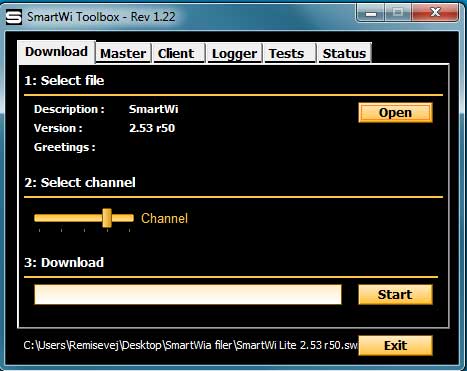Click the Greetings label

pos(65,147)
